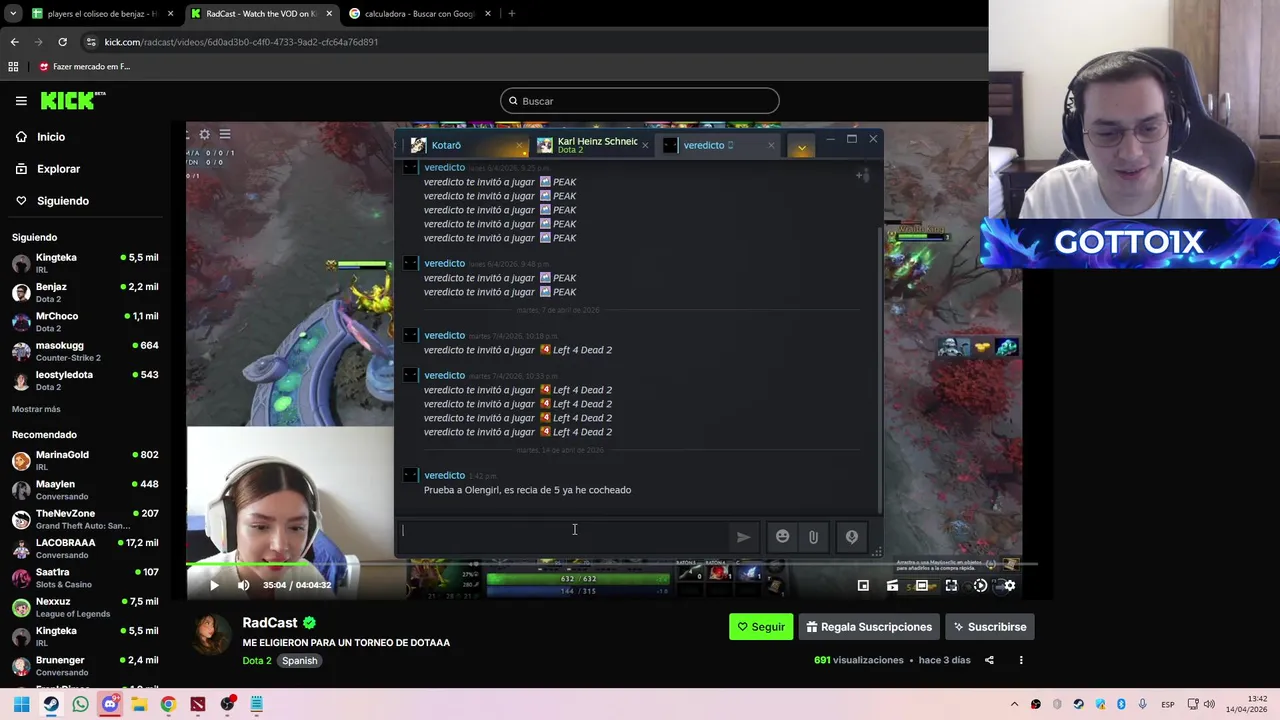
Task: Open Discord from taskbar
Action: (x=110, y=704)
